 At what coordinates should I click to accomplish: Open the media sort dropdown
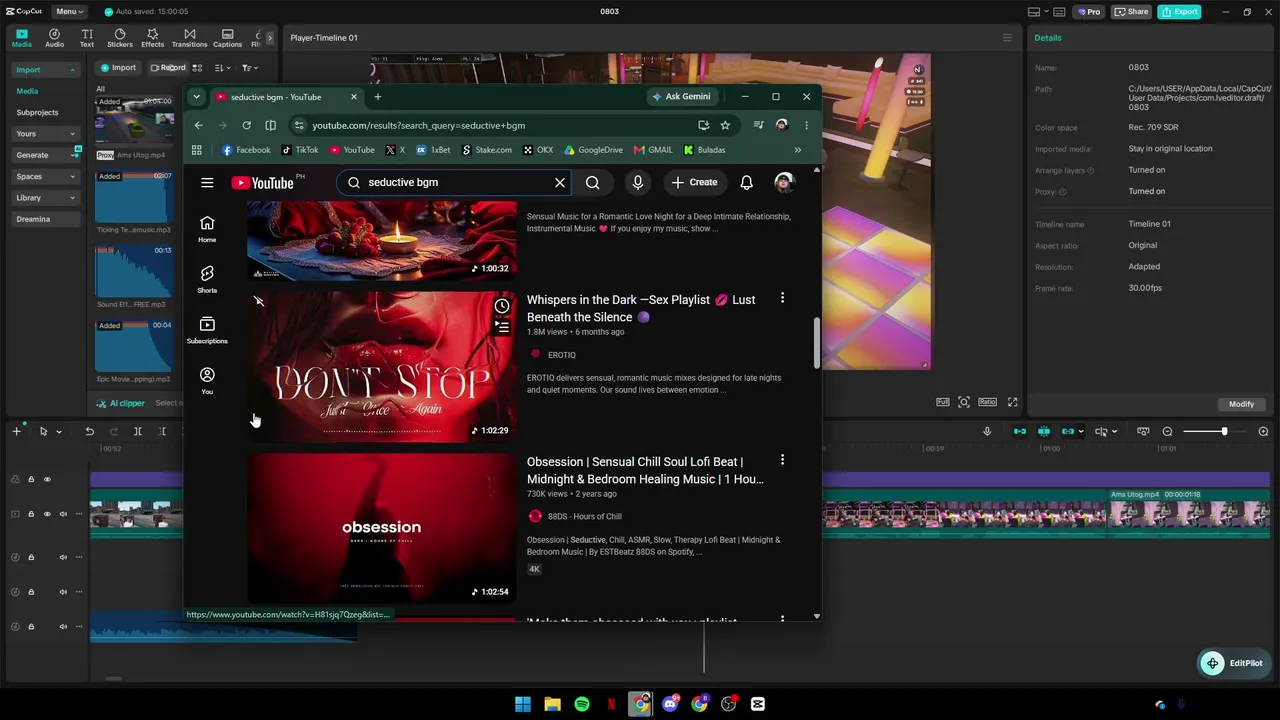[x=222, y=68]
